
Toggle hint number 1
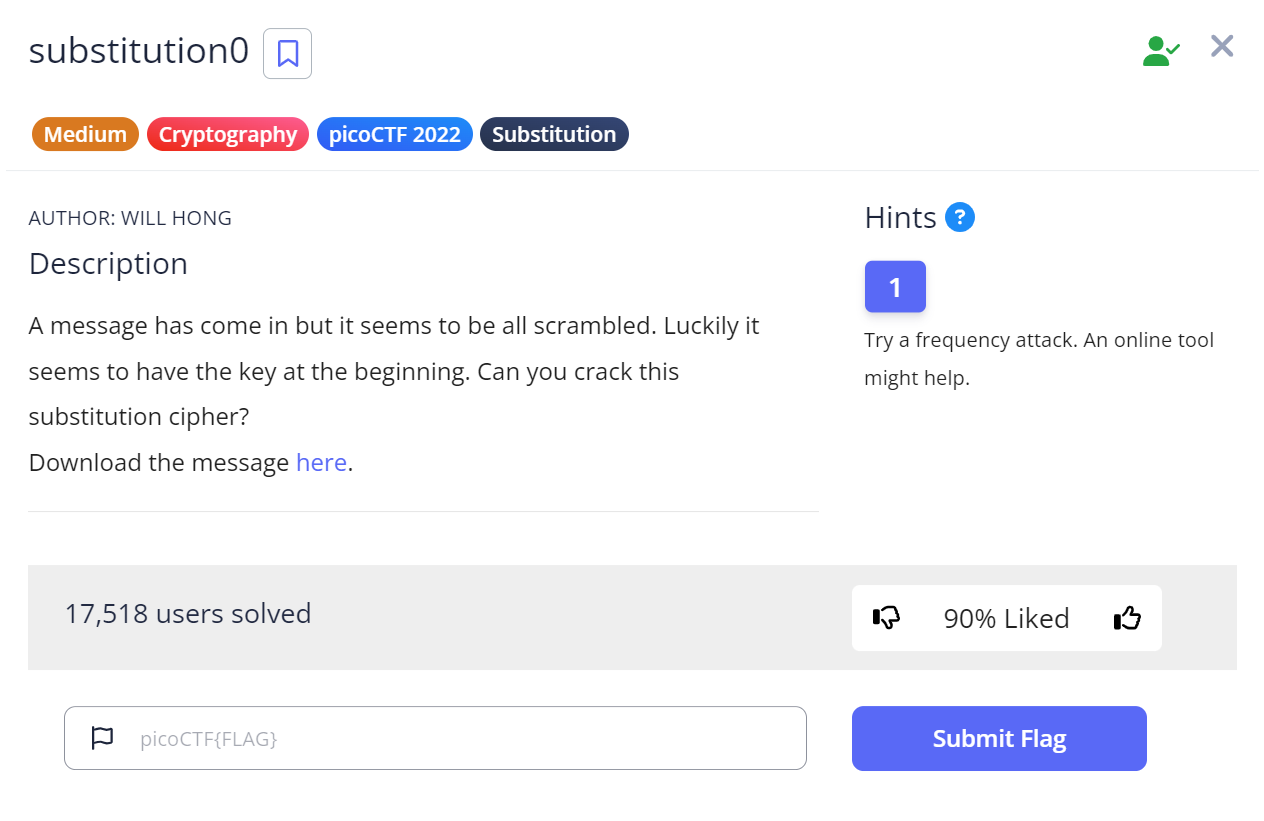tap(895, 287)
